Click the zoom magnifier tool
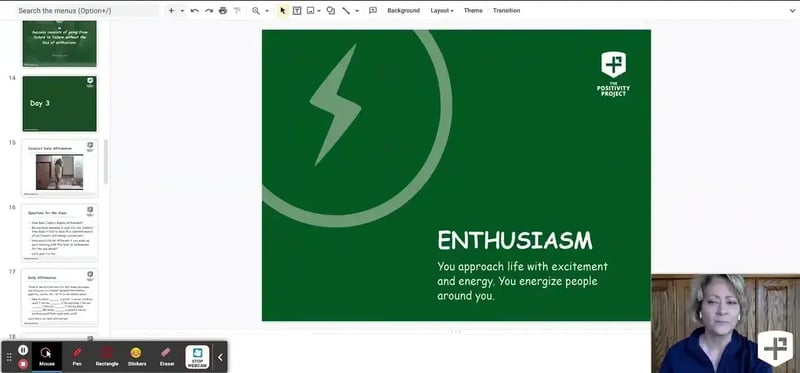800x373 pixels. [256, 11]
